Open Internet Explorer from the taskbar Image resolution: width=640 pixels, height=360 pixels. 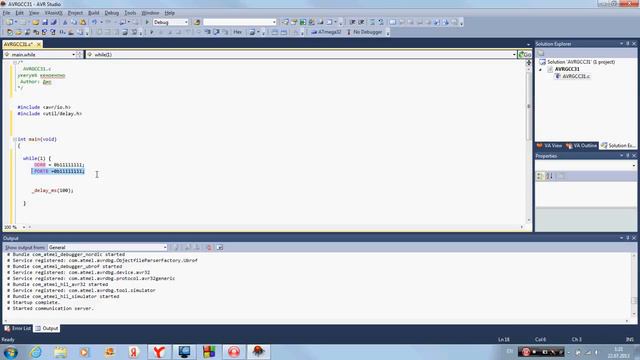coord(36,352)
